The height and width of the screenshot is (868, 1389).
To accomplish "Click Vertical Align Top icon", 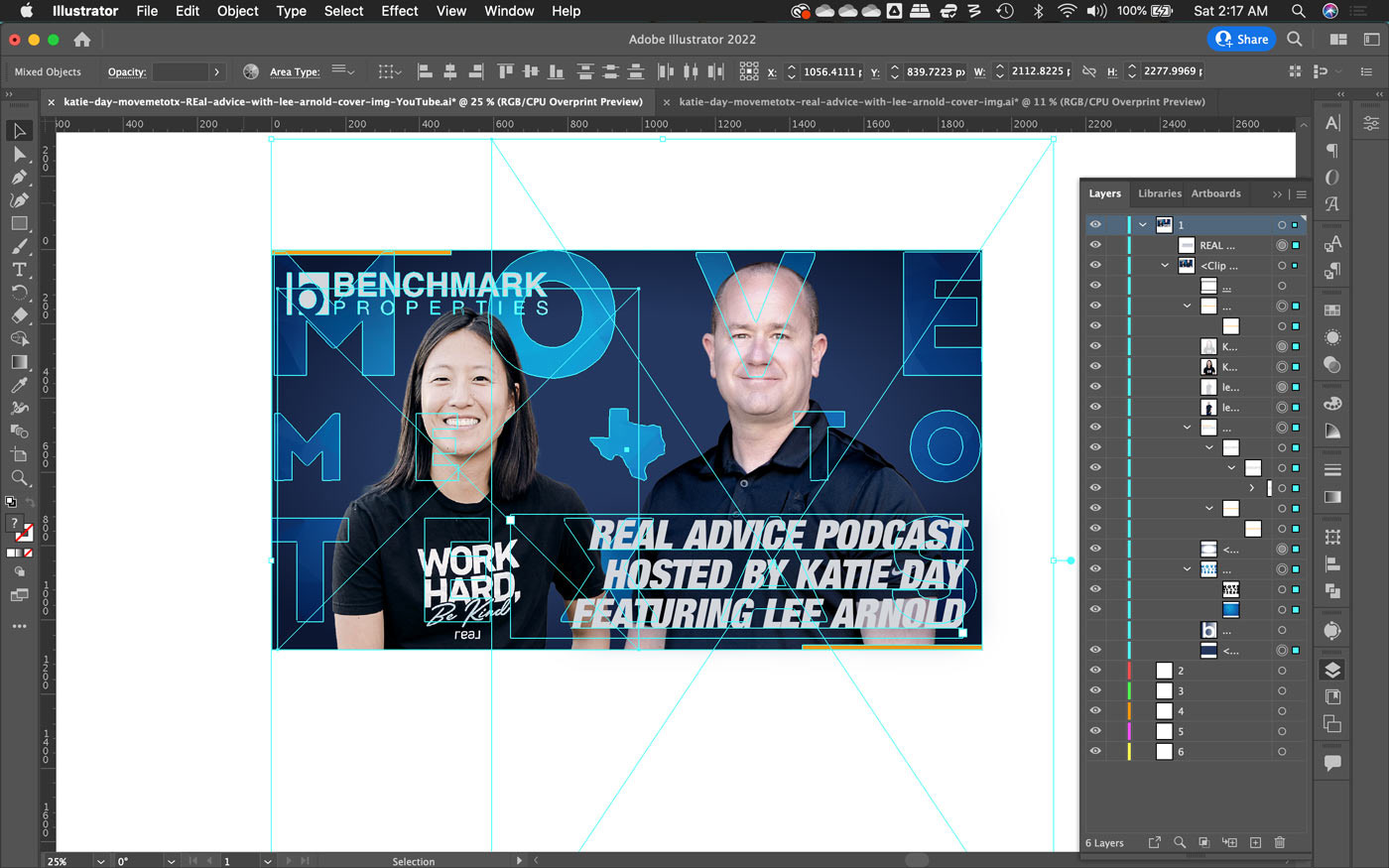I will click(x=506, y=71).
